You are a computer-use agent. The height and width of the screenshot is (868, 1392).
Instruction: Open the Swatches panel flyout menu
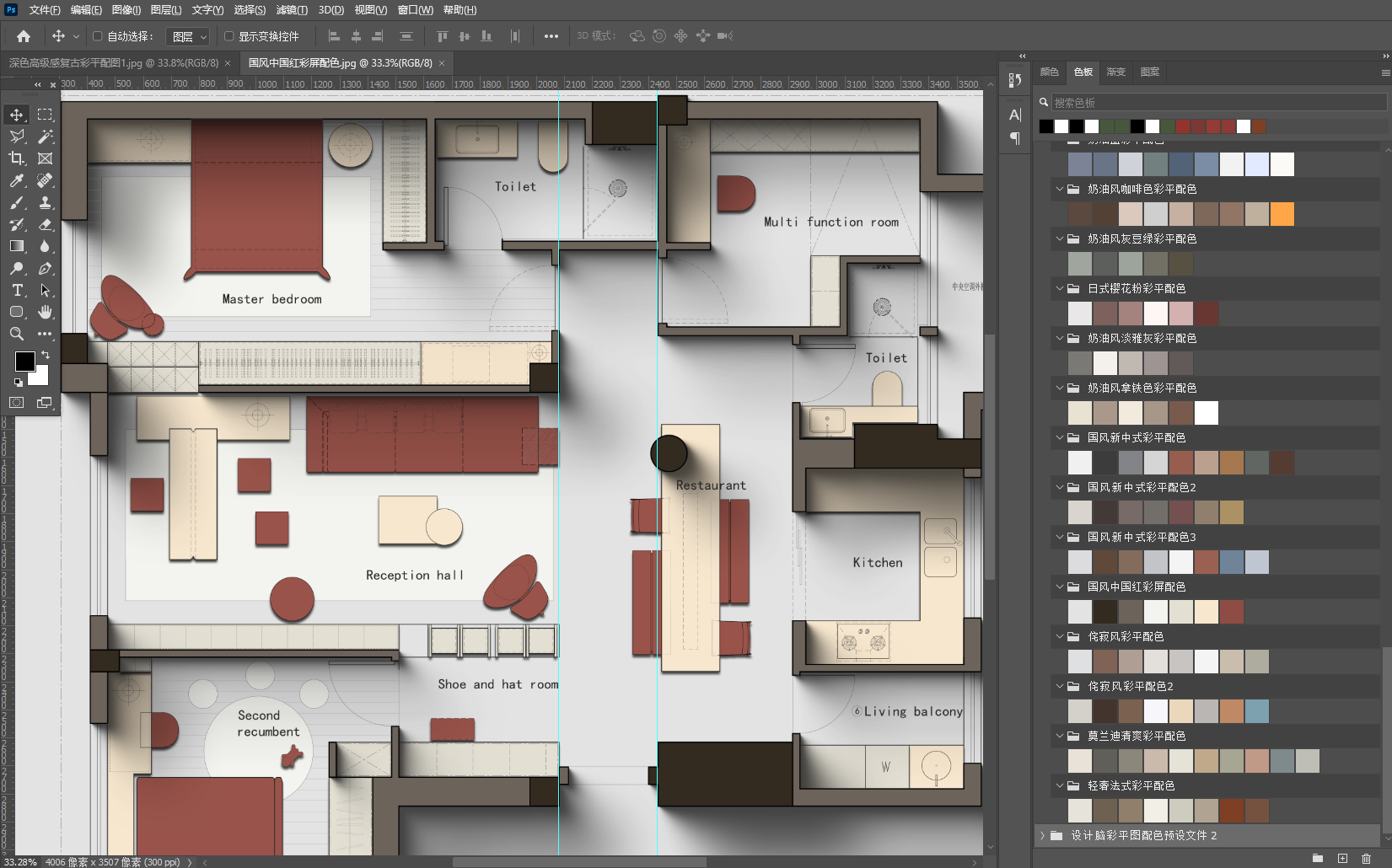pyautogui.click(x=1385, y=73)
